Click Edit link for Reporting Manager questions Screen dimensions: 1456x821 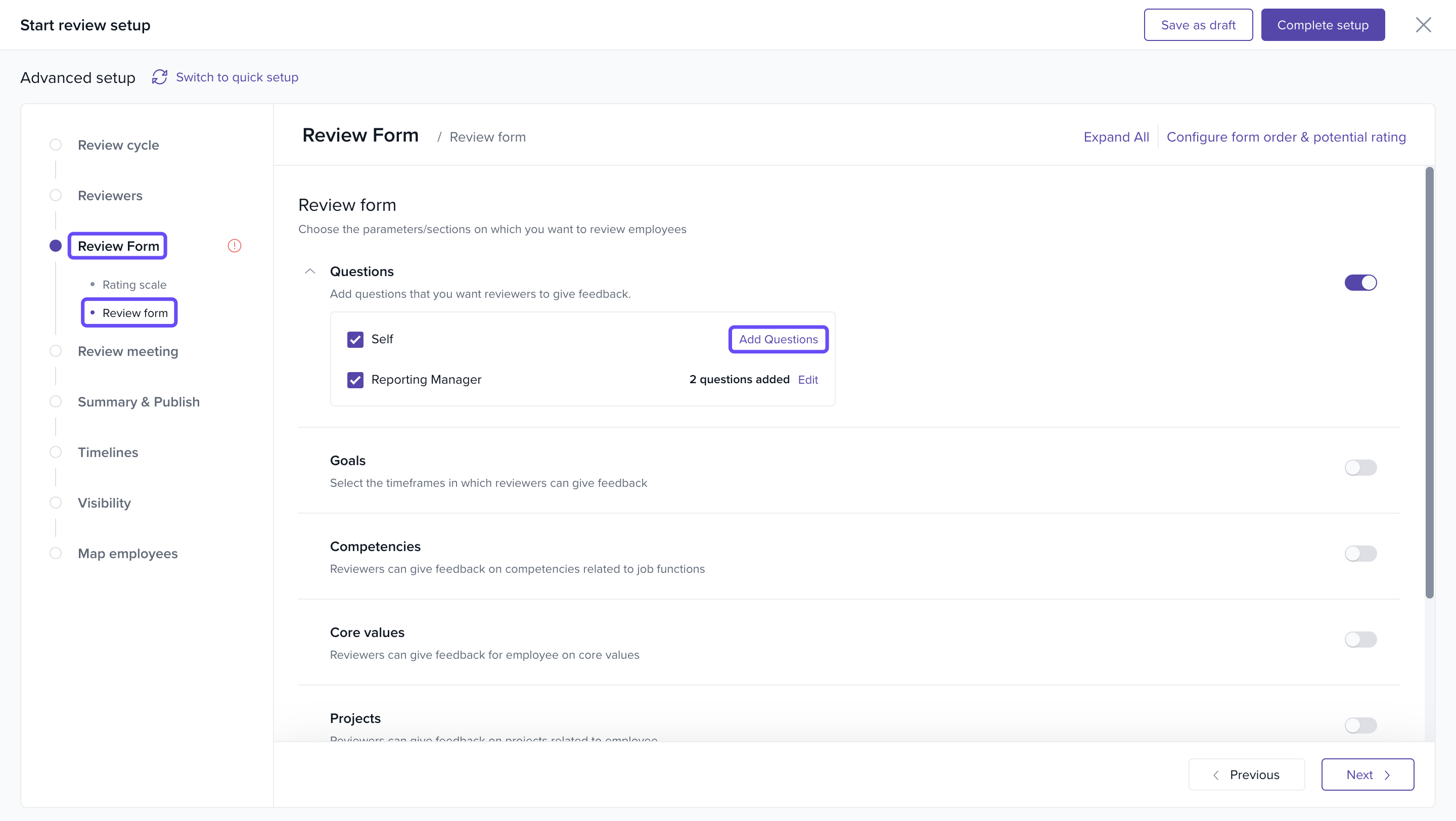click(808, 380)
